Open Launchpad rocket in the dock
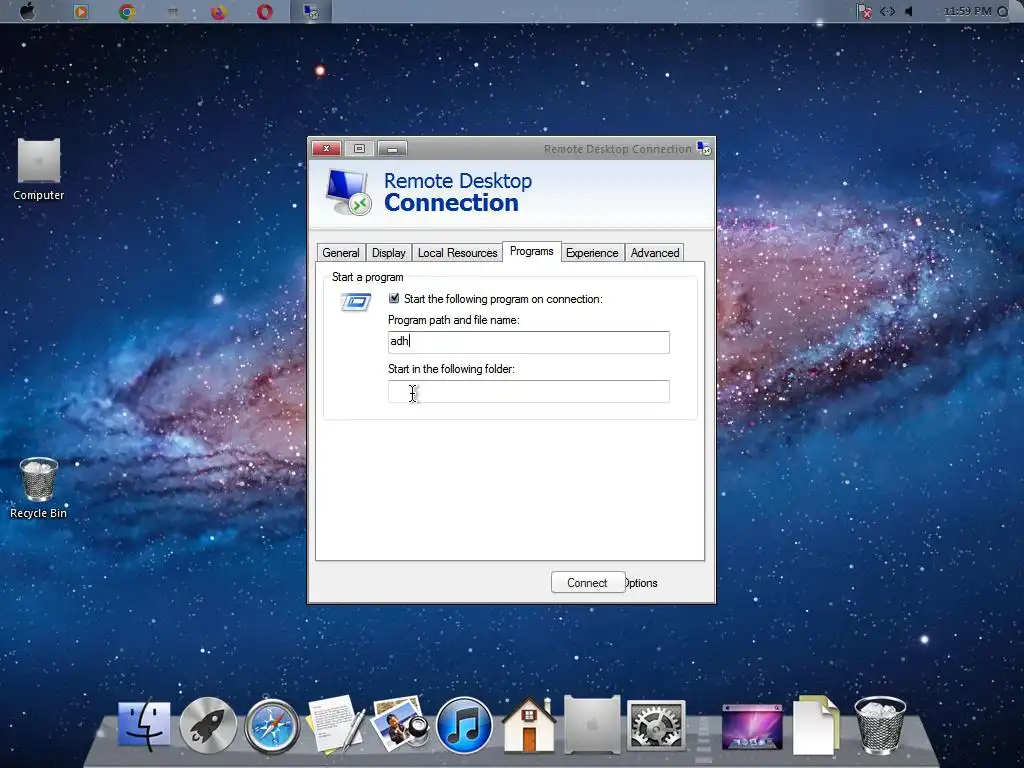The image size is (1024, 768). (208, 725)
